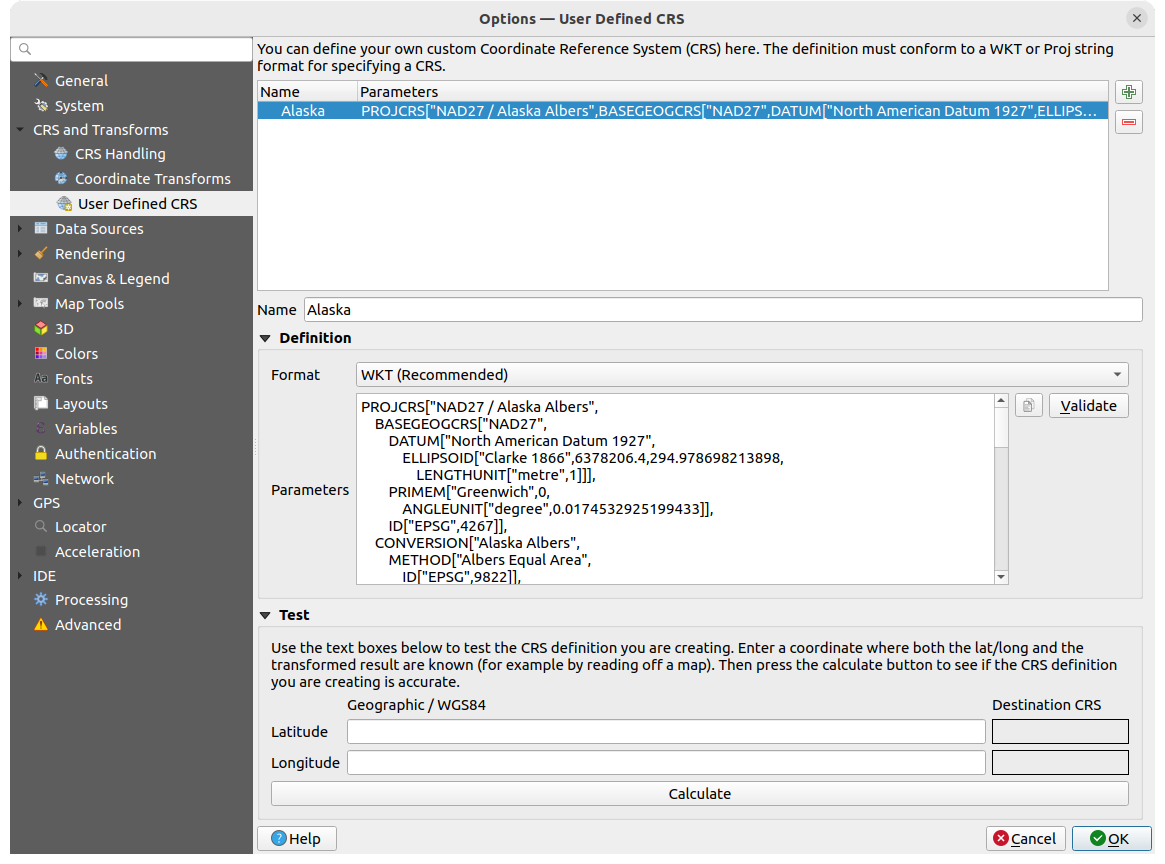Click the Advanced warning triangle icon
1165x864 pixels.
click(41, 625)
